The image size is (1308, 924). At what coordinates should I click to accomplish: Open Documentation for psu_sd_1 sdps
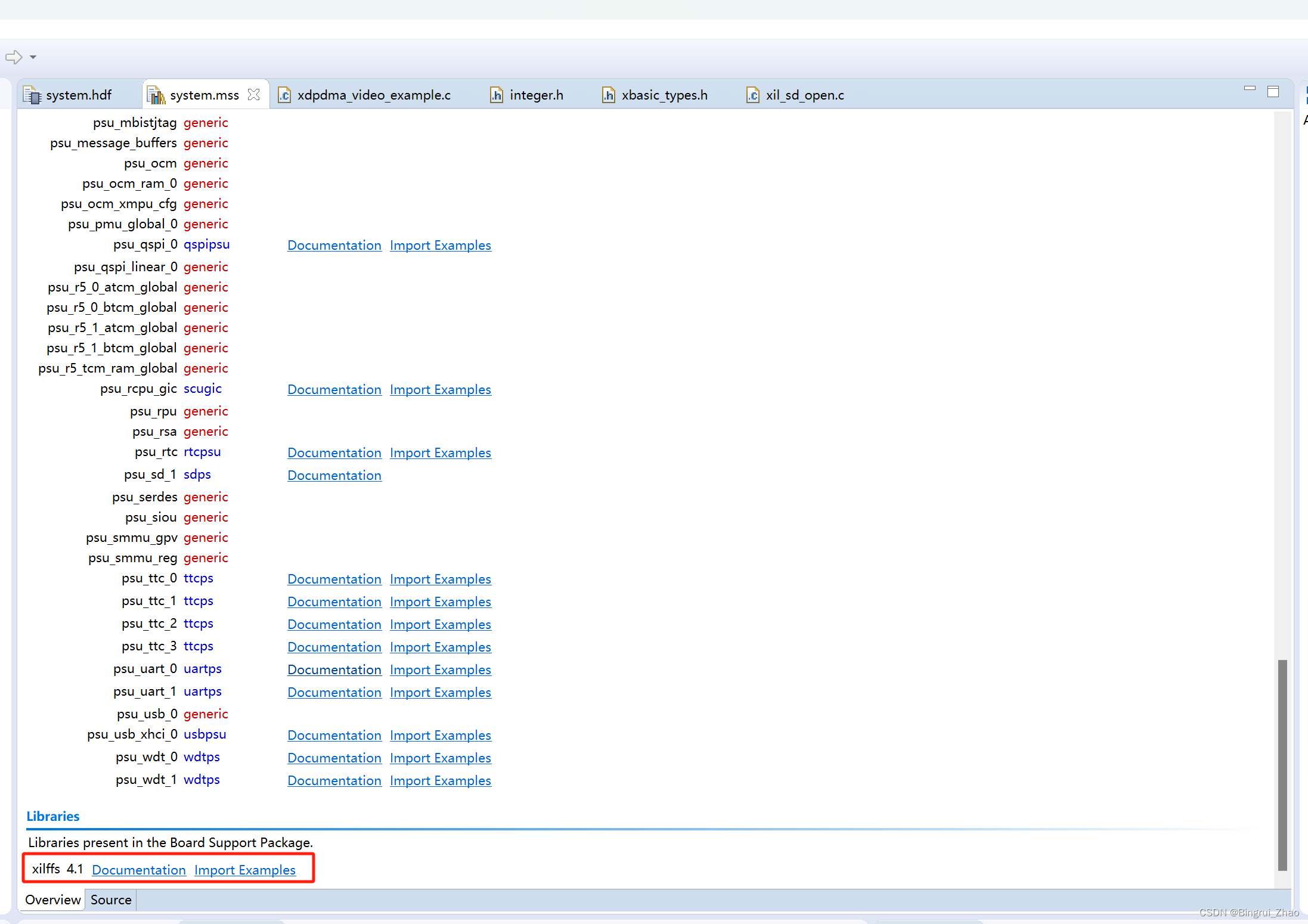point(334,475)
